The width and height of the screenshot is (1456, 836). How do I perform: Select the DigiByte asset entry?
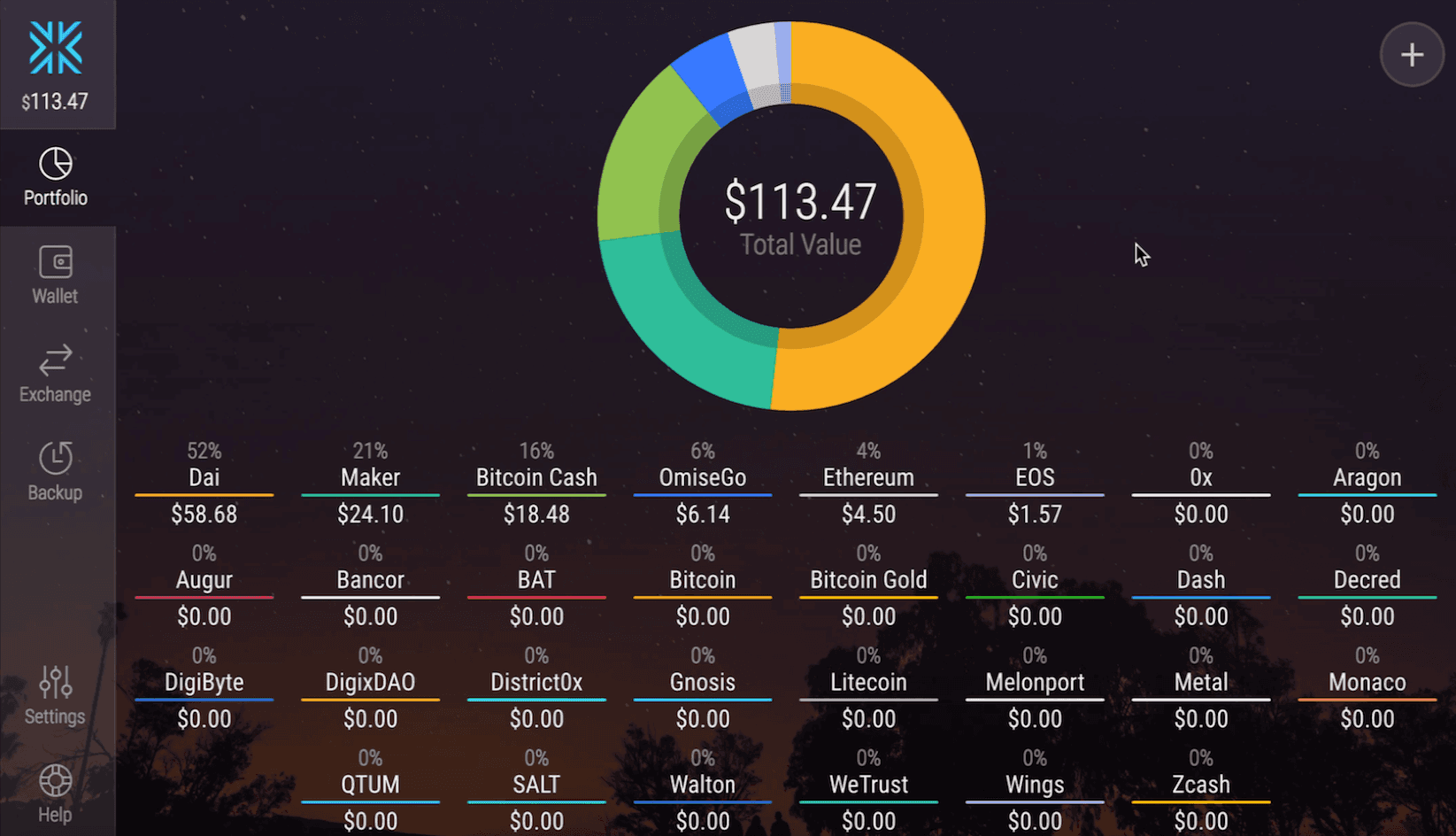(204, 687)
